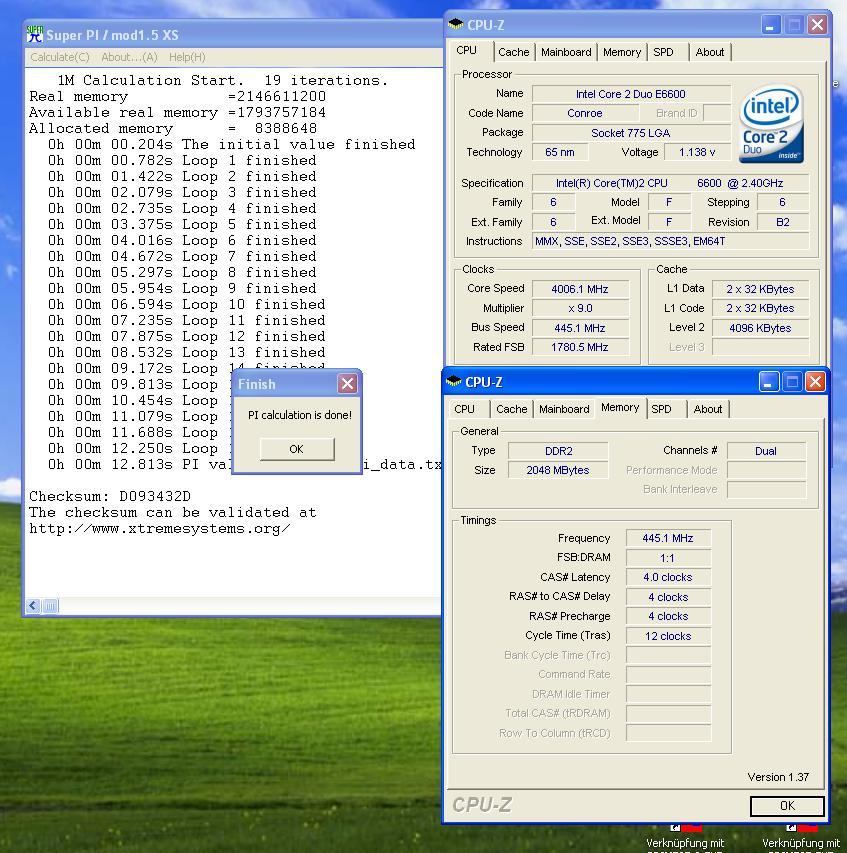Select Memory tab in lower CPU-Z window
Screen dimensions: 847x853
(620, 407)
